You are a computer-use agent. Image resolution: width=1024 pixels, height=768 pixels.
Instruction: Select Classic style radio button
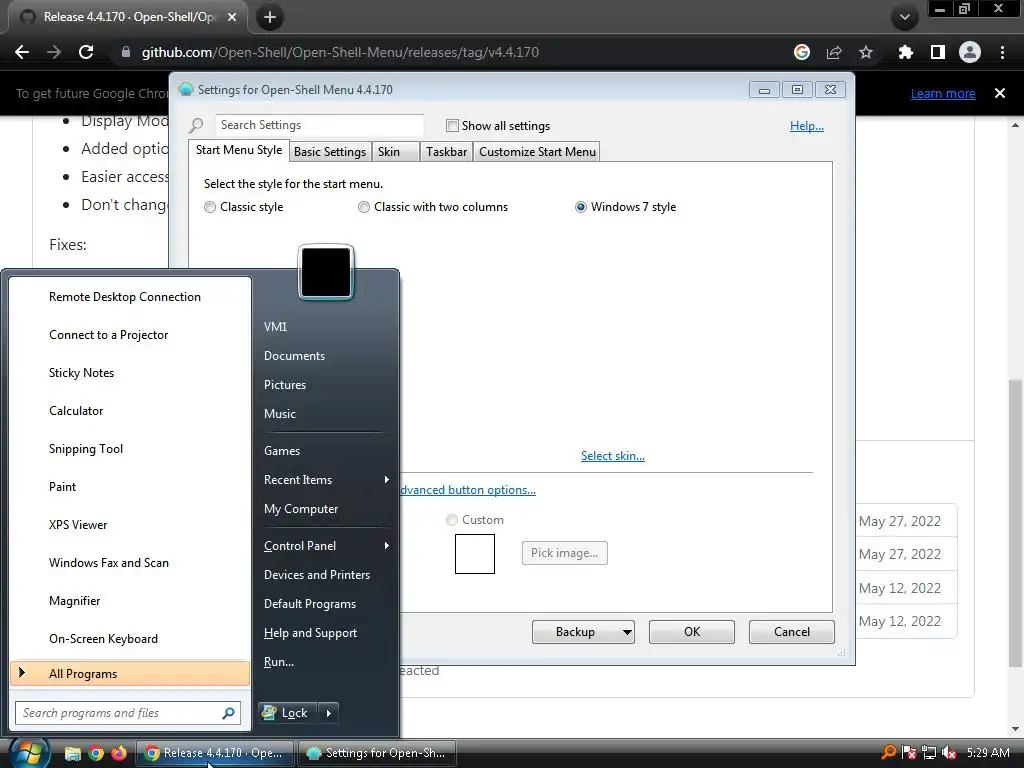point(210,207)
